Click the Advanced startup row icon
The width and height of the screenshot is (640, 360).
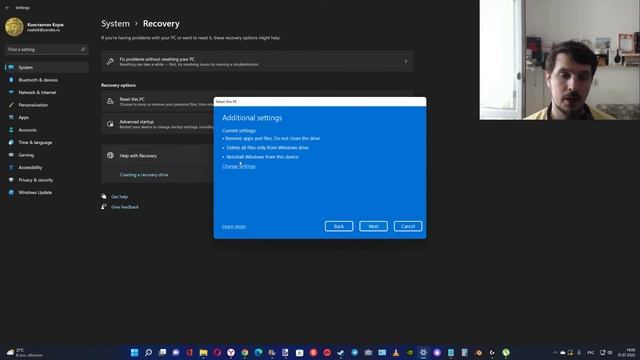[110, 124]
